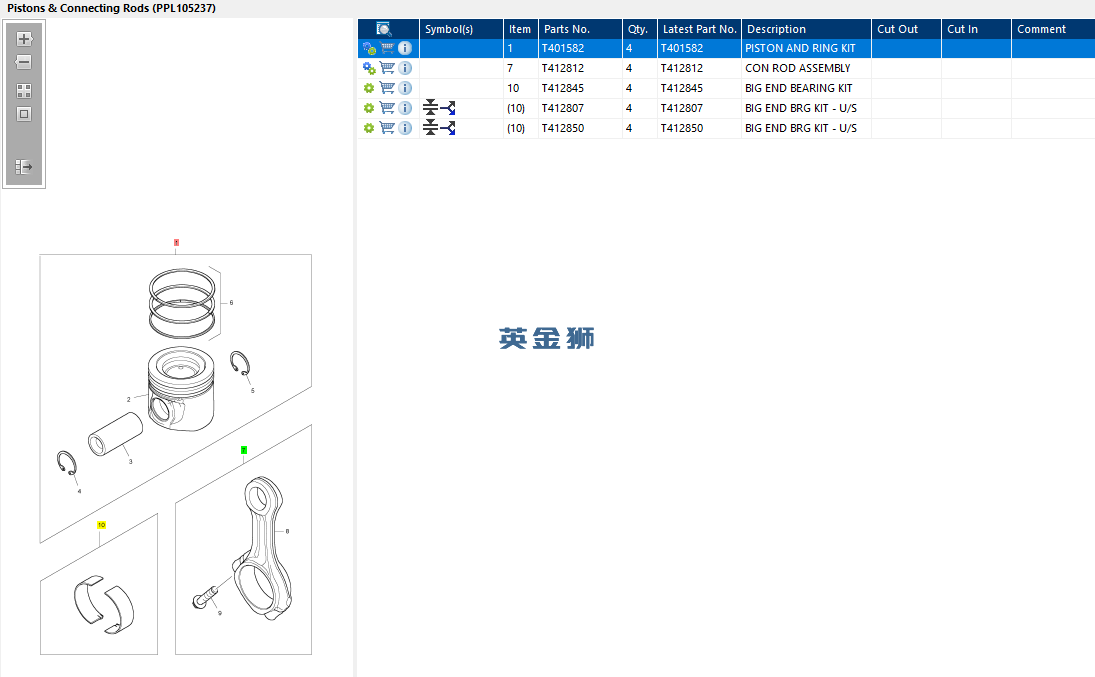This screenshot has height=677, width=1095.
Task: Select green callout 7 marker in diagram
Action: (x=244, y=450)
